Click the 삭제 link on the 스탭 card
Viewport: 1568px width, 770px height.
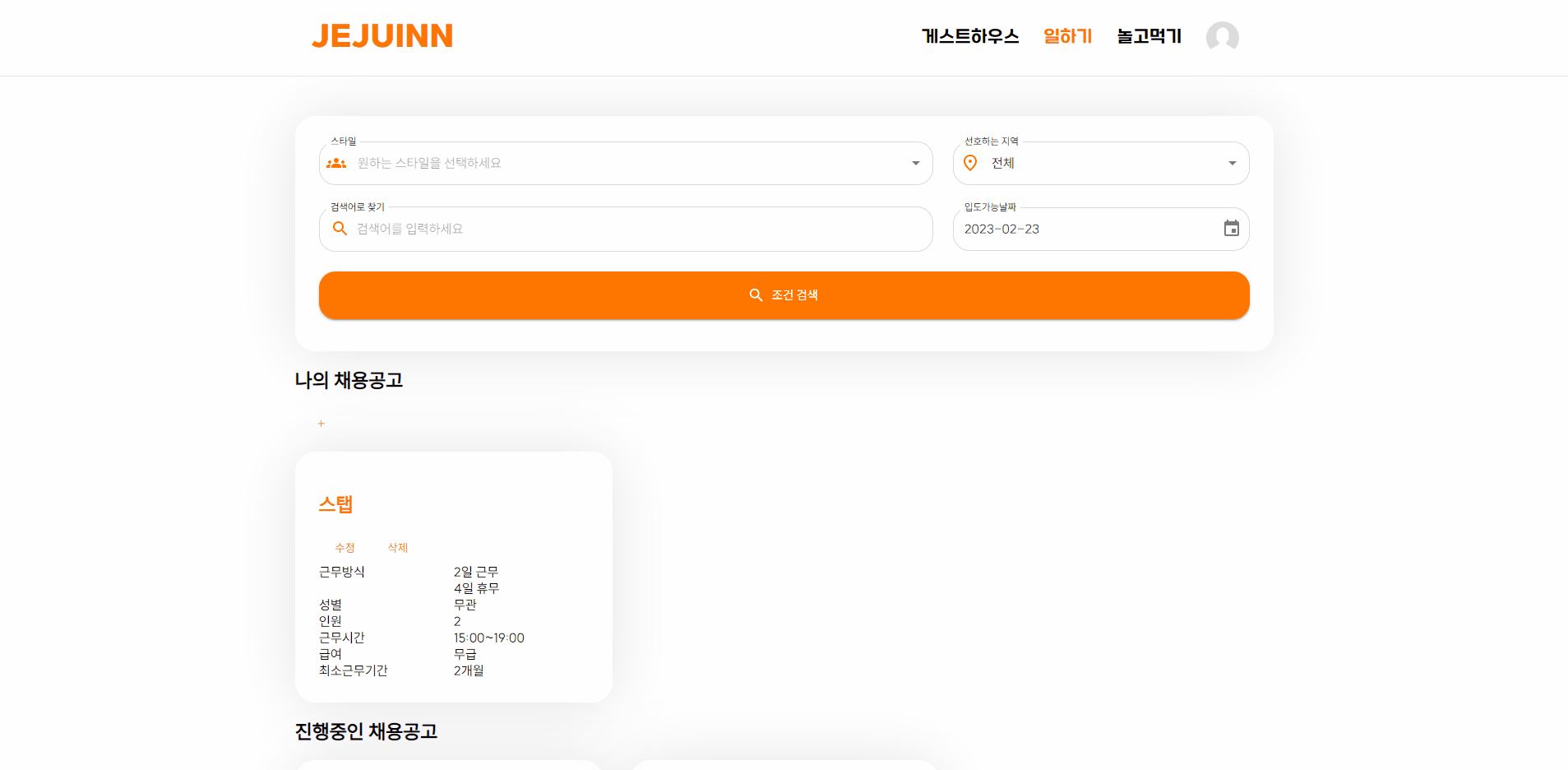pyautogui.click(x=397, y=547)
